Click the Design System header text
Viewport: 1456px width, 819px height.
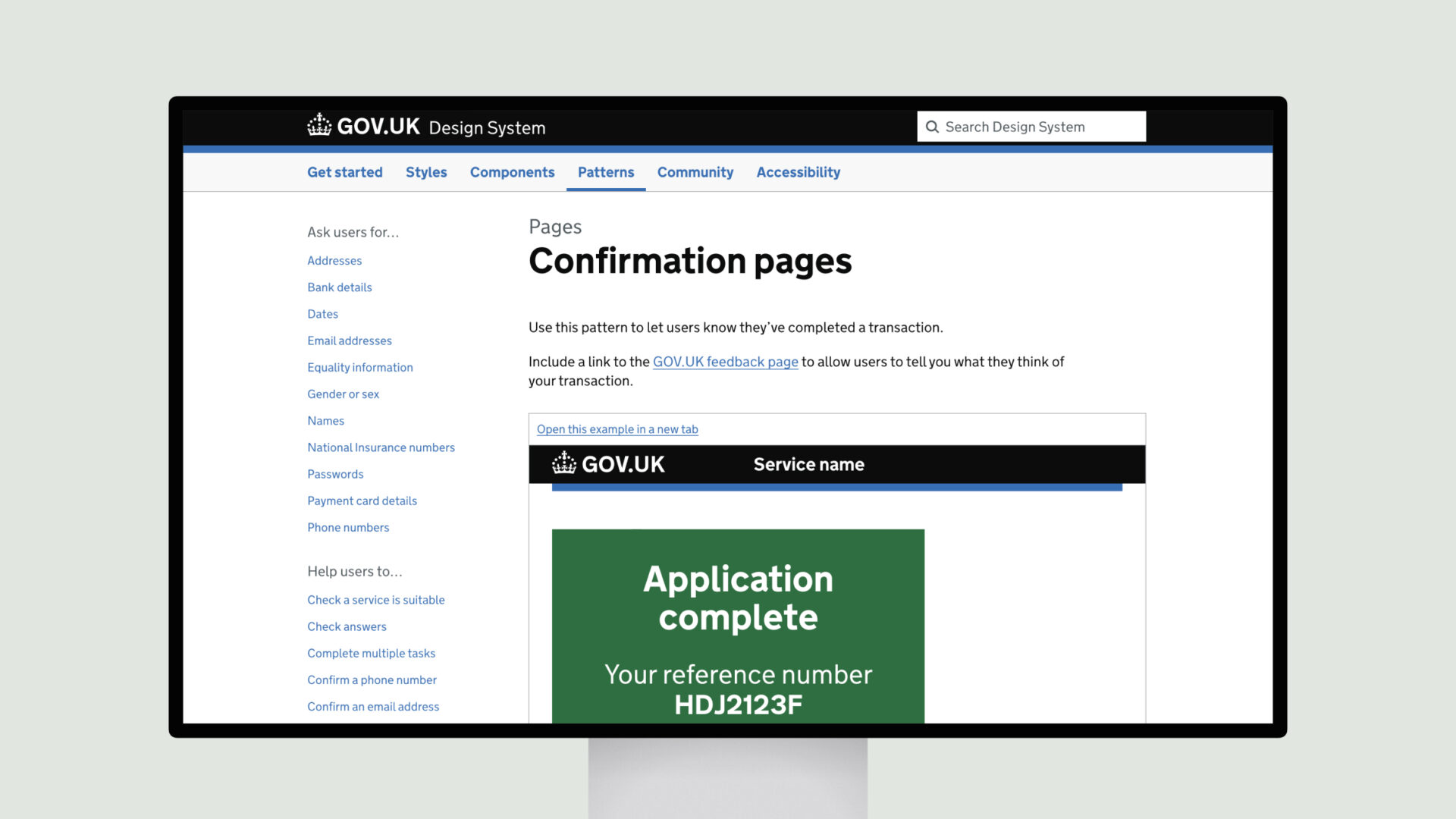(487, 127)
